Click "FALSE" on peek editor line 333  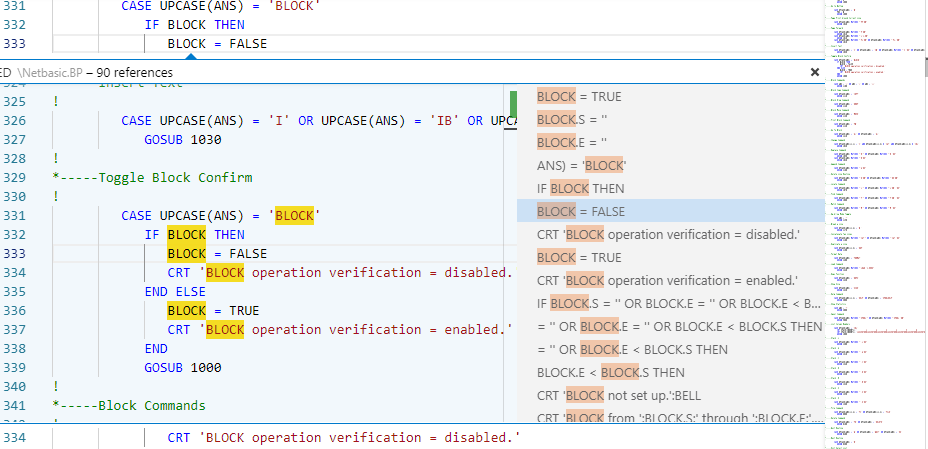tap(248, 254)
